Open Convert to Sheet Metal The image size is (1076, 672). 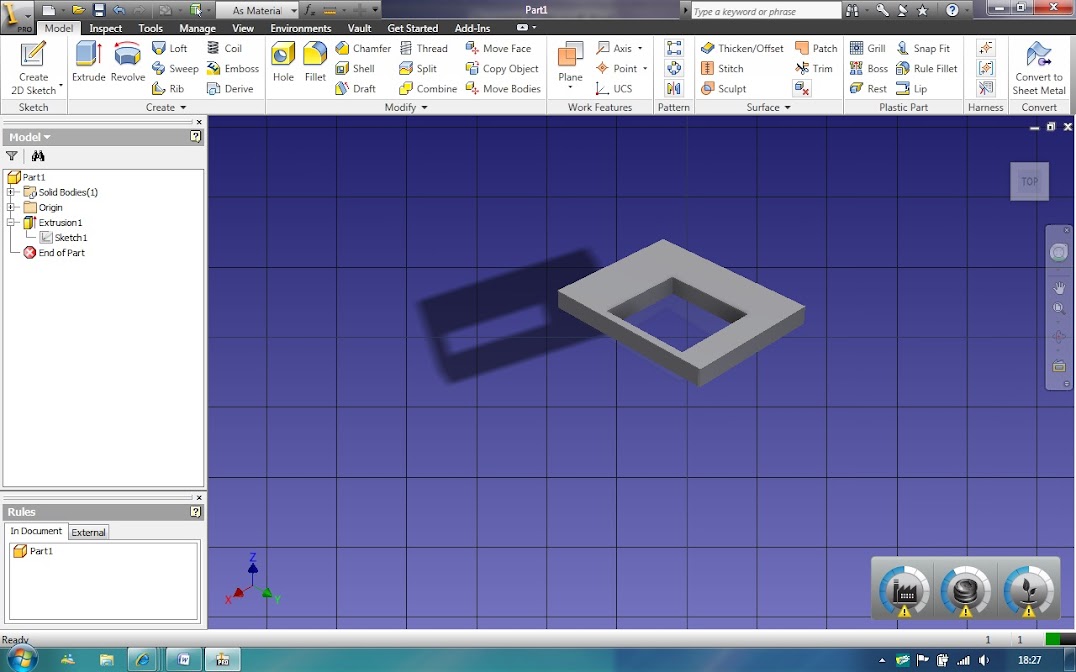point(1038,69)
